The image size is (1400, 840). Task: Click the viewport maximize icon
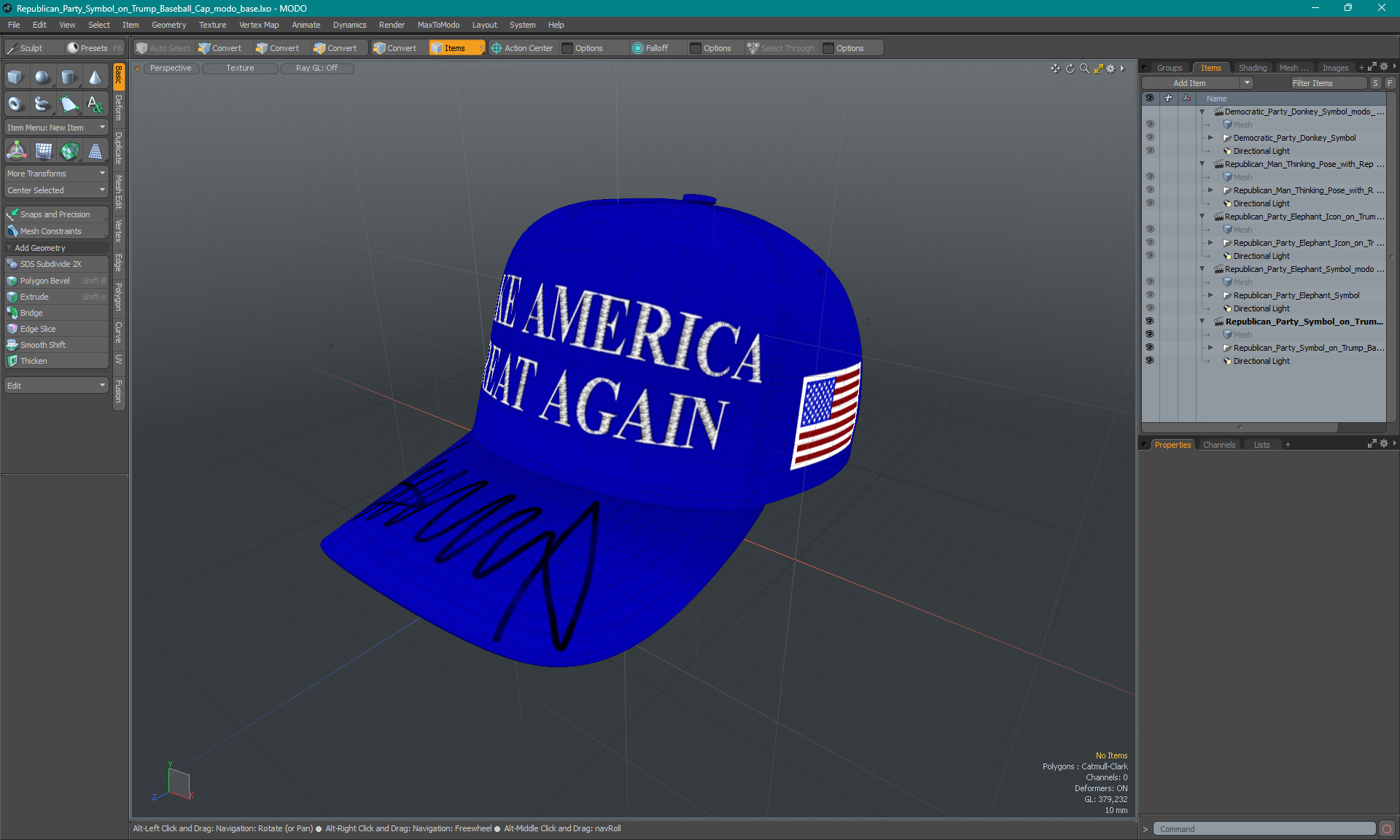pyautogui.click(x=1098, y=69)
